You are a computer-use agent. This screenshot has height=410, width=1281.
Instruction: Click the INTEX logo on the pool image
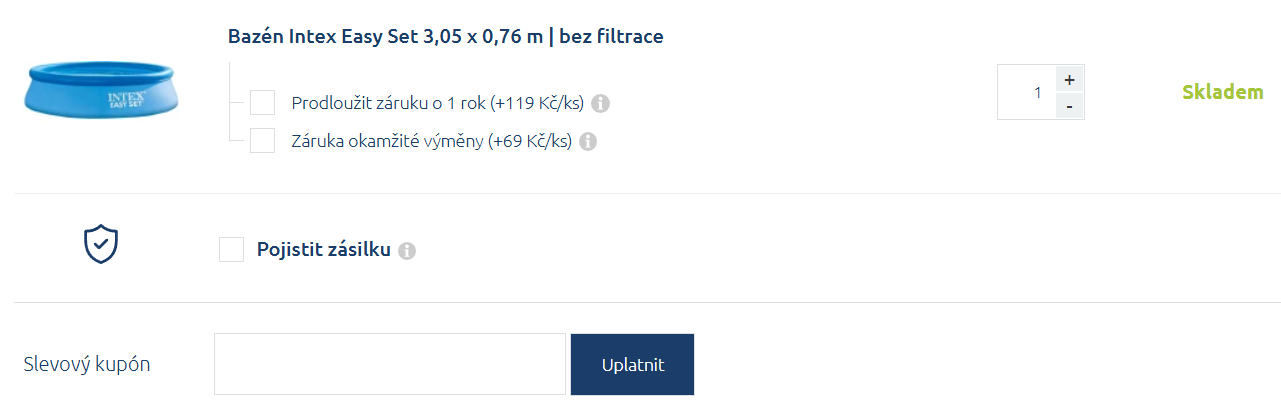127,99
